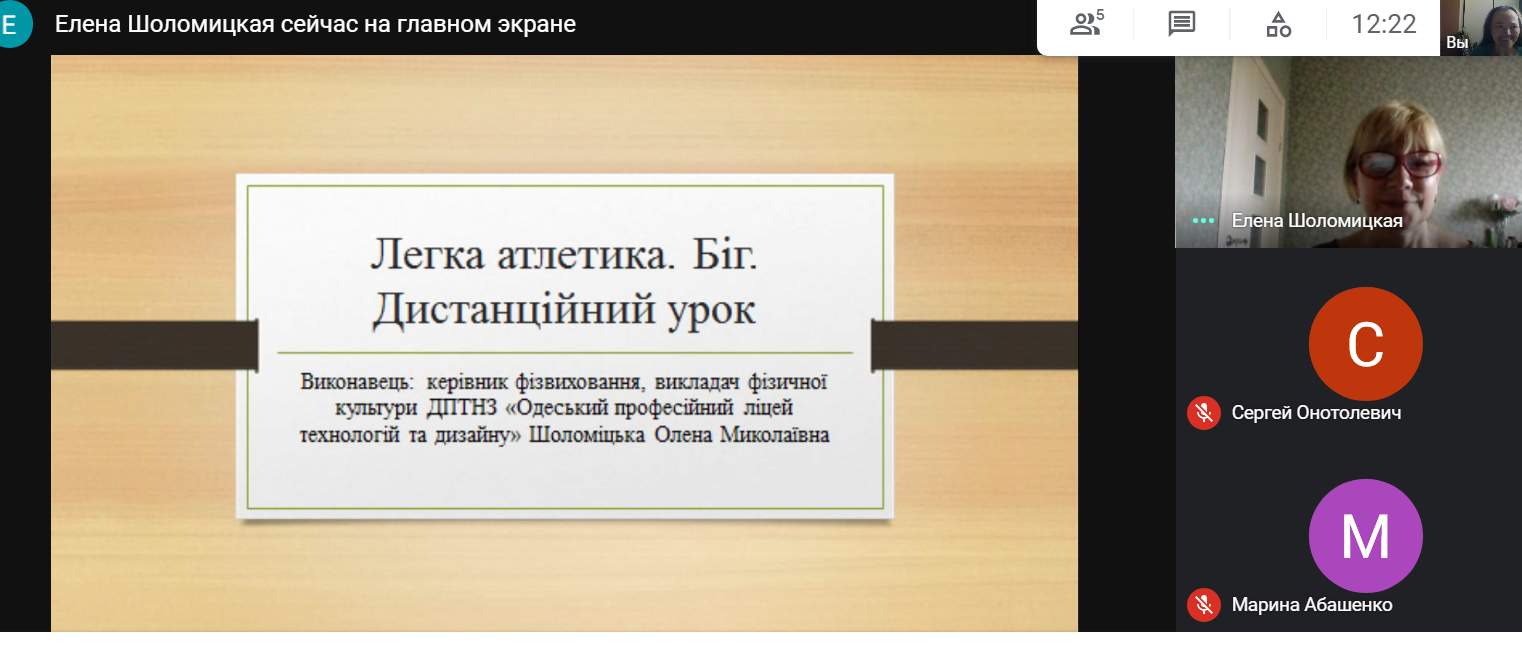Click the 12:22 clock display

[1384, 24]
